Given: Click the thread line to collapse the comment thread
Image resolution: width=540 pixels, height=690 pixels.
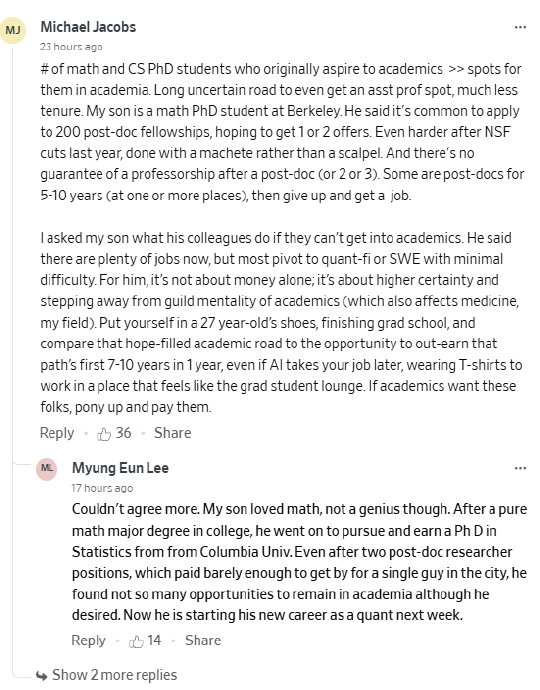Looking at the screenshot, I should pos(13,352).
